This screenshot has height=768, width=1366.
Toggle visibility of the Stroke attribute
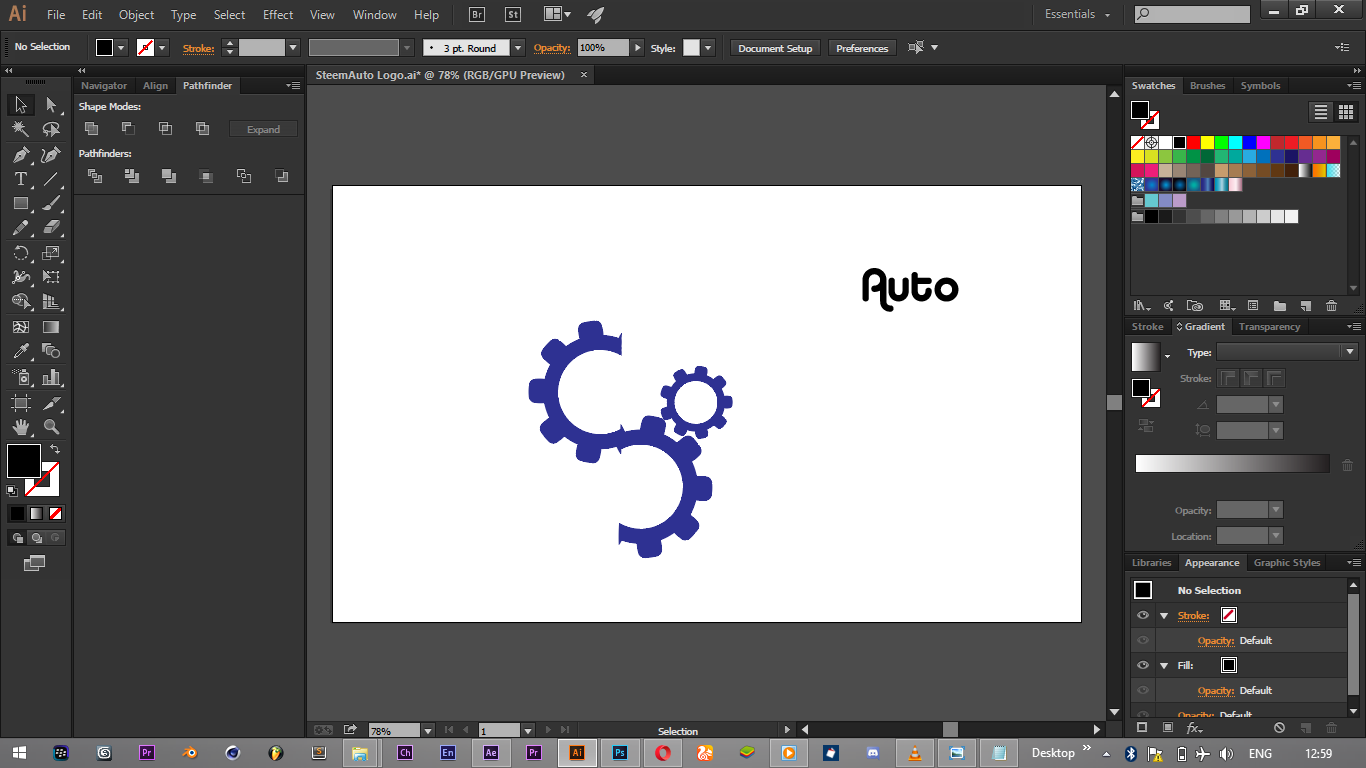coord(1143,615)
